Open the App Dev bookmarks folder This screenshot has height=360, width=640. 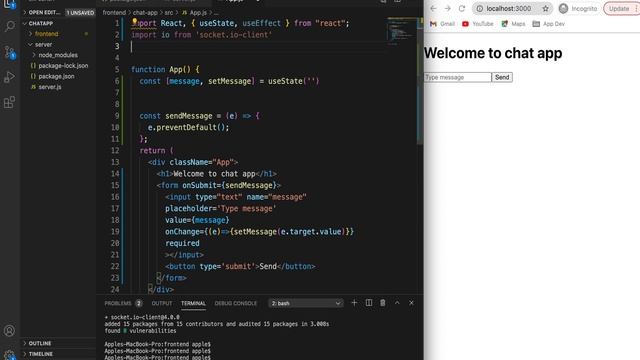(549, 24)
